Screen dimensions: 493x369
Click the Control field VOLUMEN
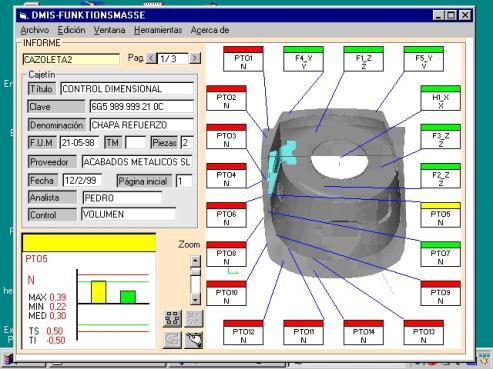128,214
